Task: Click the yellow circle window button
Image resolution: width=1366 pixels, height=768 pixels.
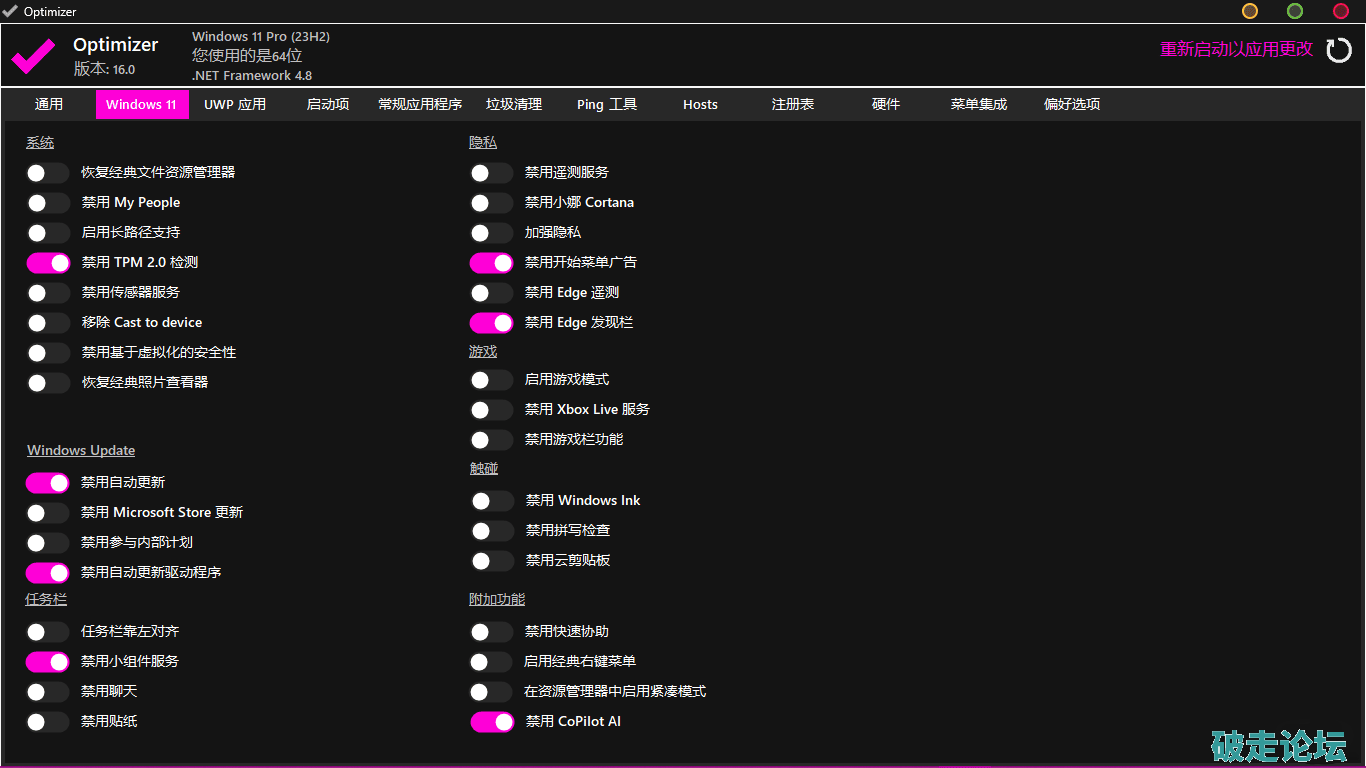Action: (x=1250, y=11)
